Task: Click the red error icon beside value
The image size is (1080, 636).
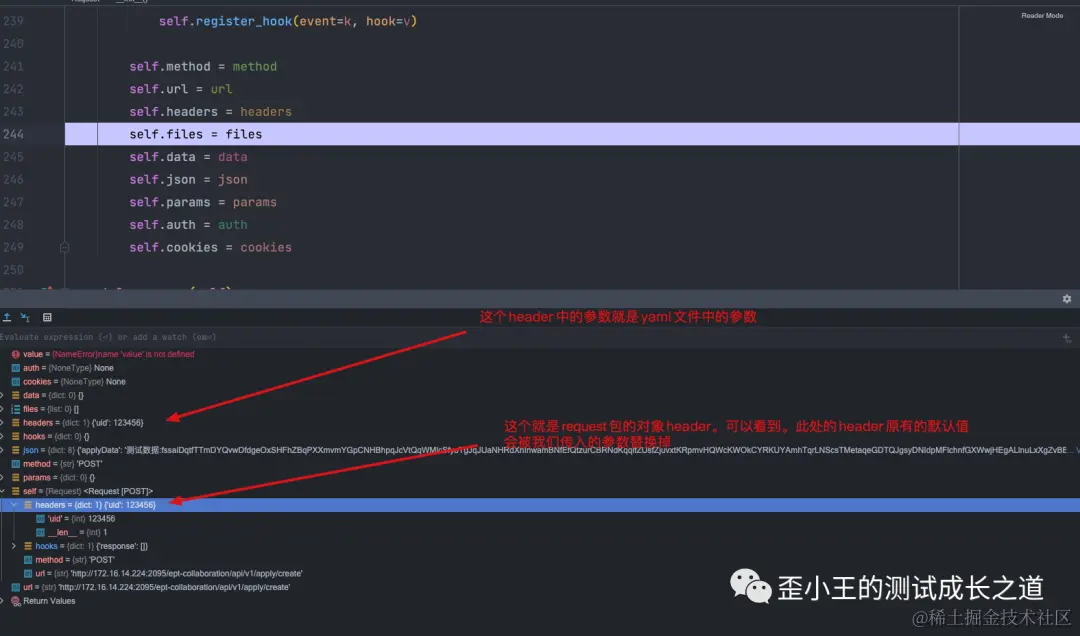Action: (15, 354)
